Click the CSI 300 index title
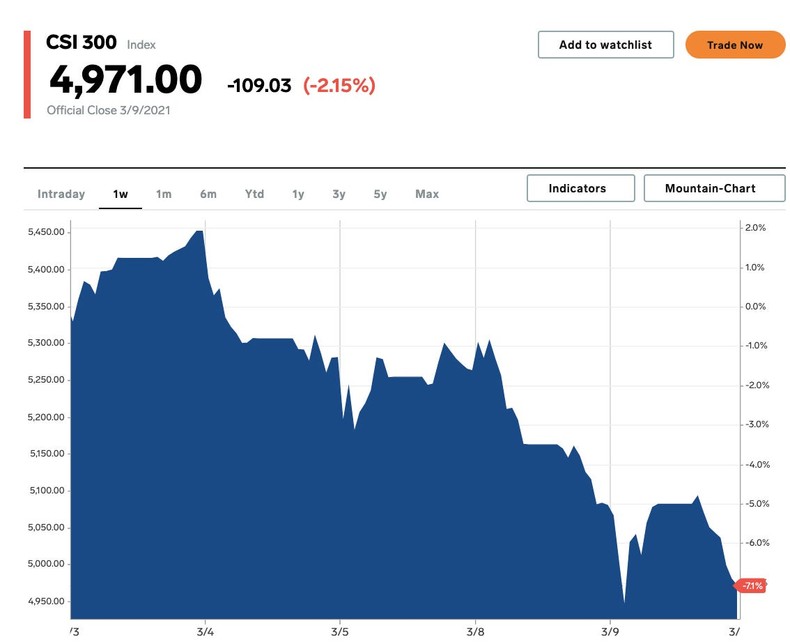790x644 pixels. pos(81,42)
